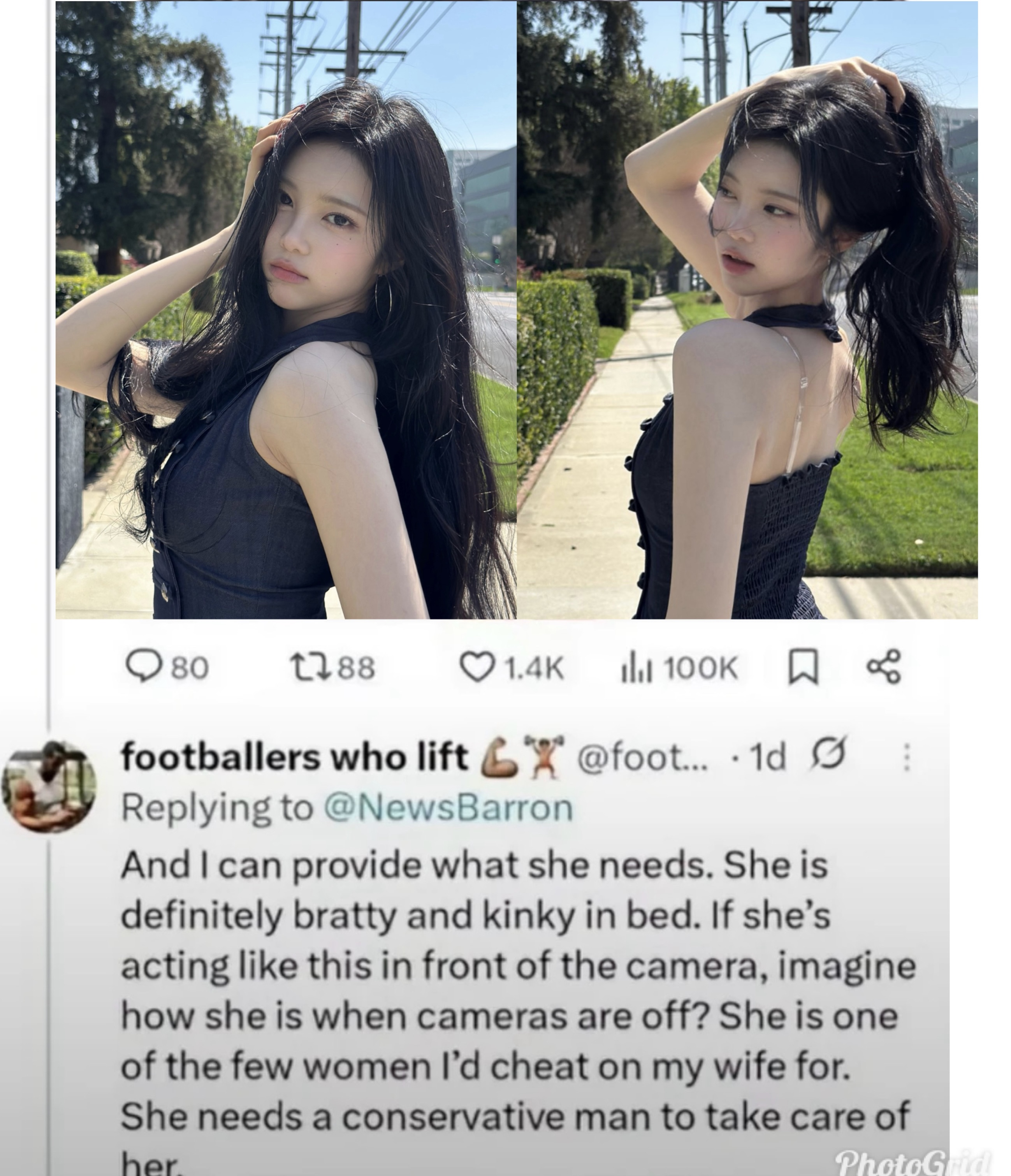
Task: Open the @foot... username handle
Action: coord(643,757)
